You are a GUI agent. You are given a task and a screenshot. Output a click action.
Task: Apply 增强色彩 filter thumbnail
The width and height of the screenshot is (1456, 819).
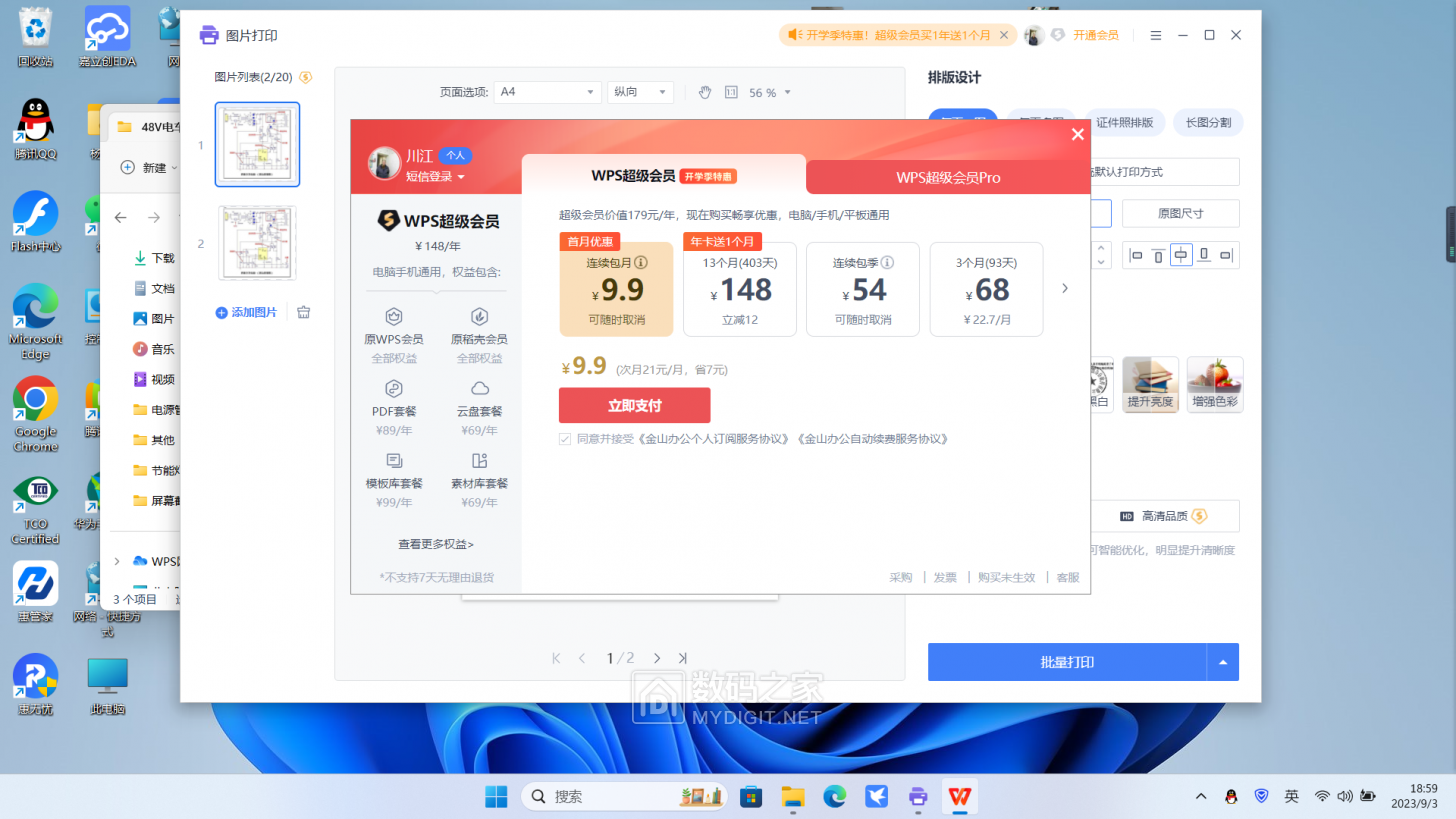point(1215,384)
